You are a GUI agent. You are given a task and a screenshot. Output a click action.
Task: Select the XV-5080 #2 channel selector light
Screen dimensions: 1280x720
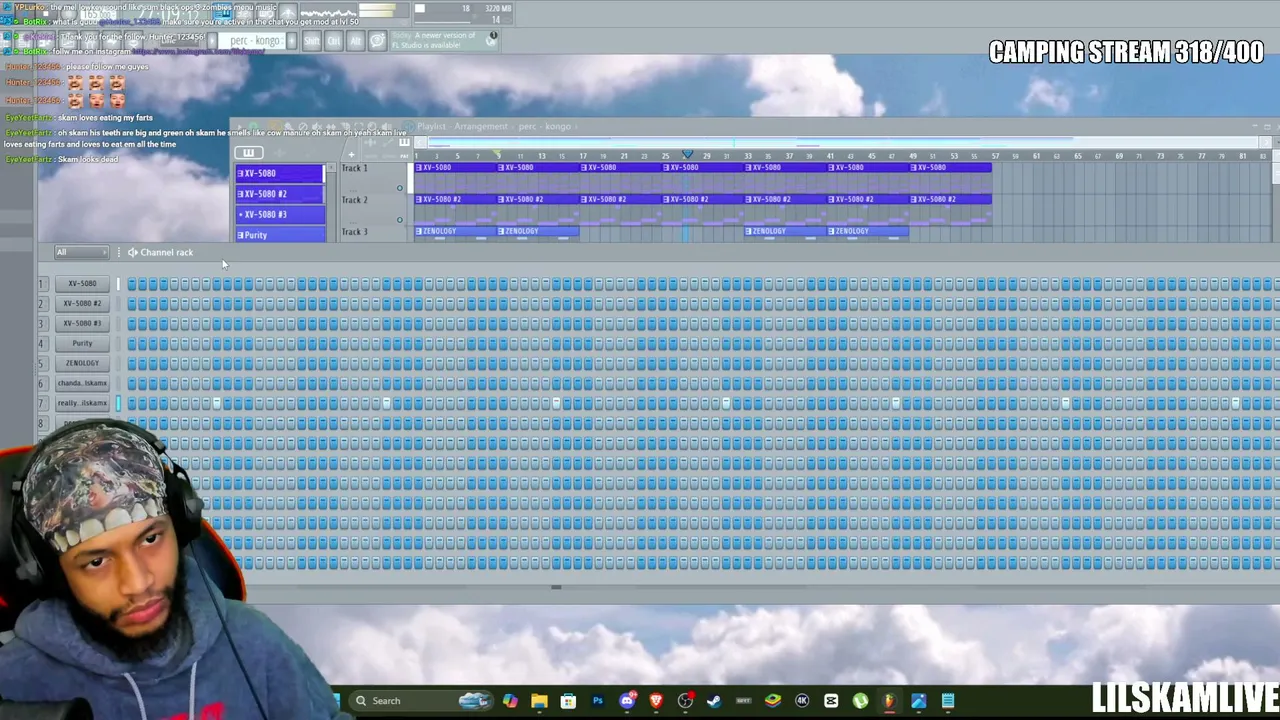[118, 303]
